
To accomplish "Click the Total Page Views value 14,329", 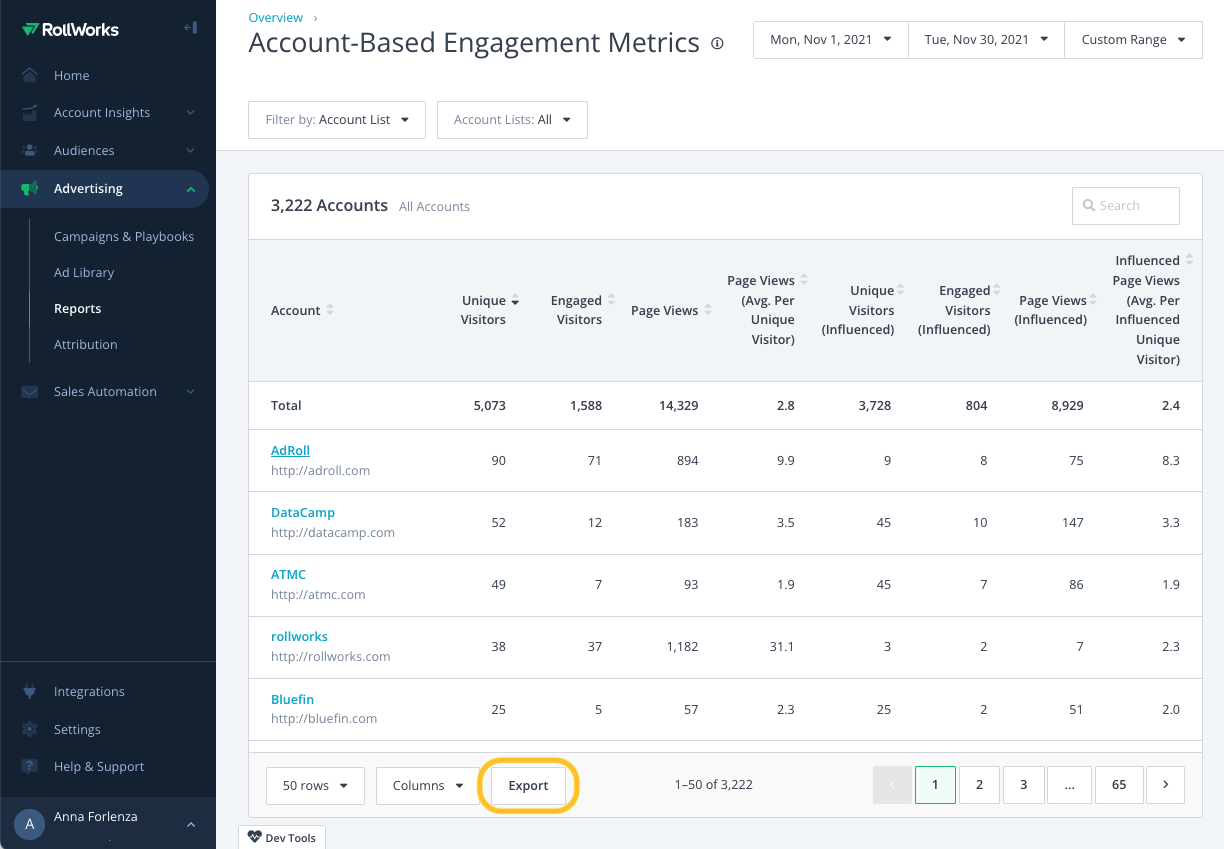I will click(x=677, y=406).
